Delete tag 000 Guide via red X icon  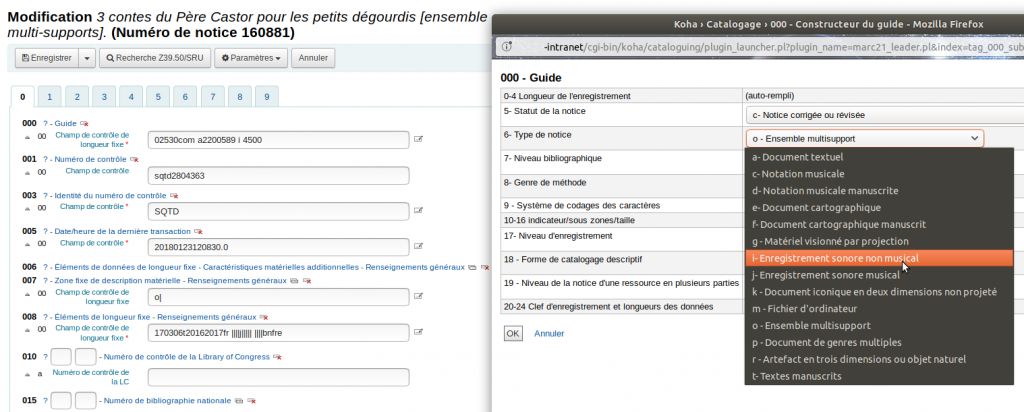tap(84, 123)
